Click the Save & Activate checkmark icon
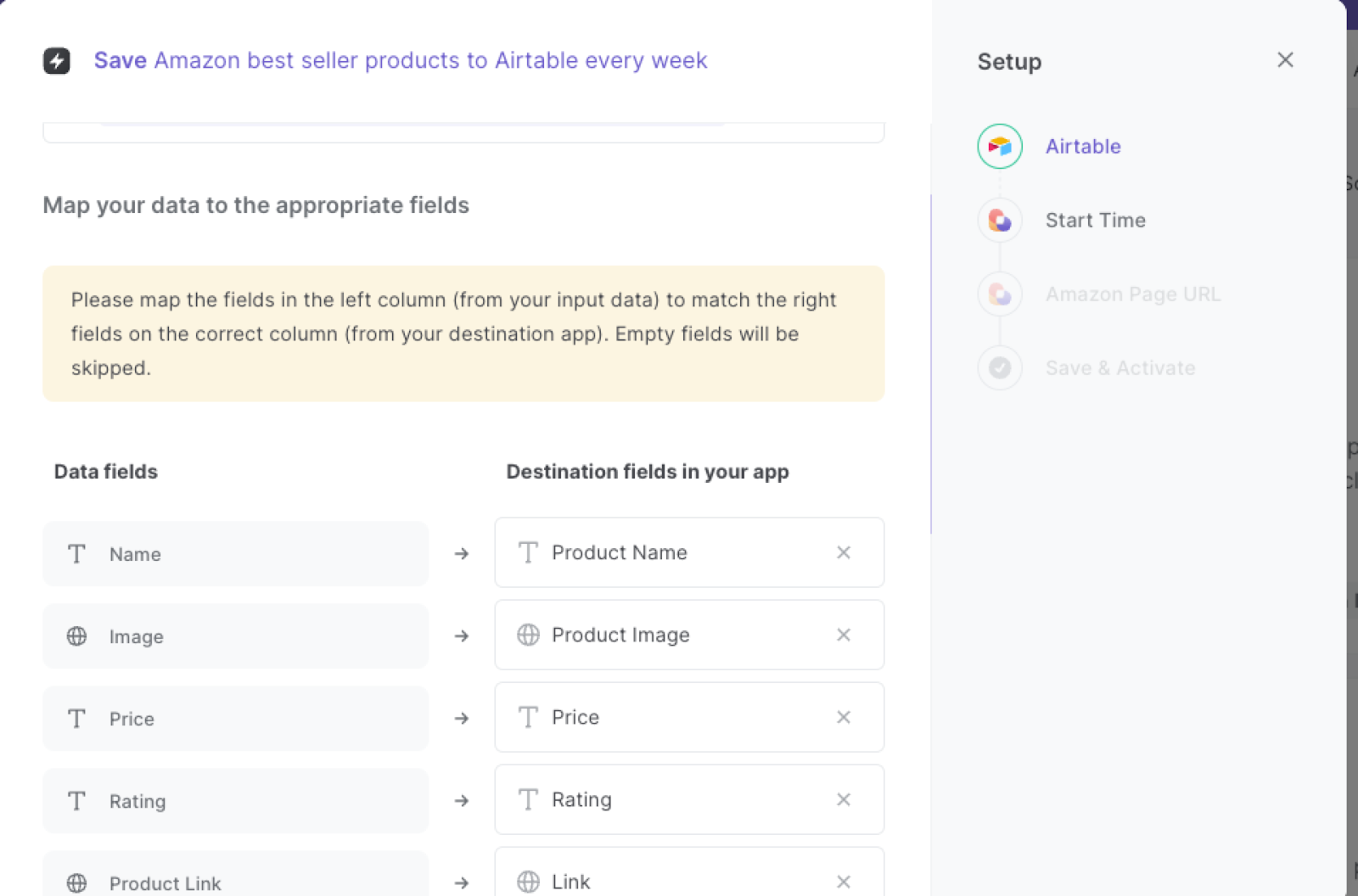 pos(1000,367)
